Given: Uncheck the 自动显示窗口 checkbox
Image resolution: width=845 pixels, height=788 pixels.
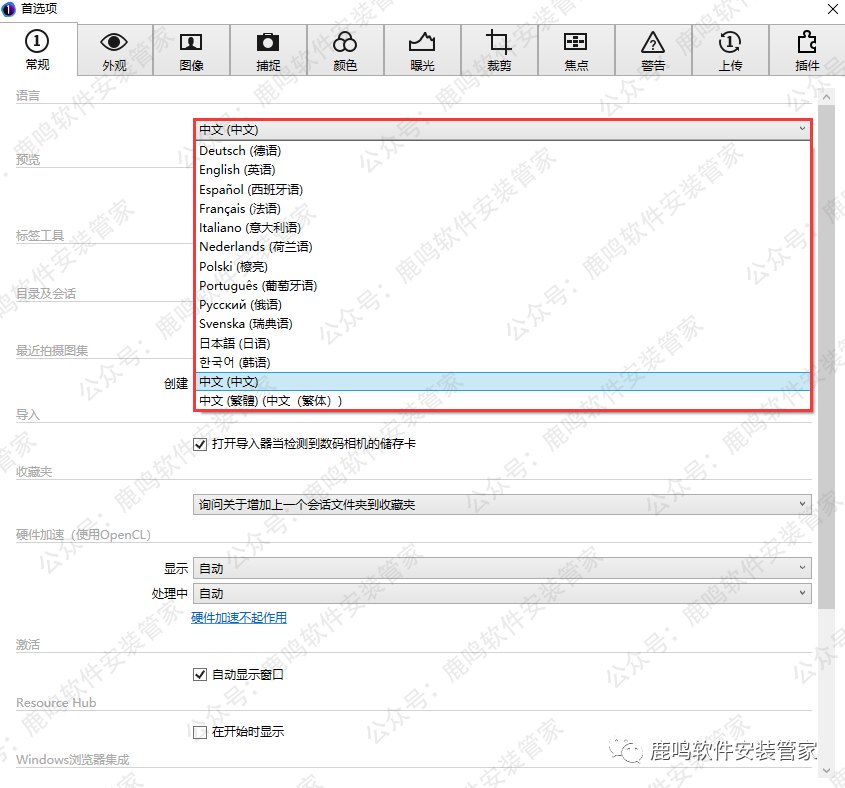Looking at the screenshot, I should (x=200, y=675).
